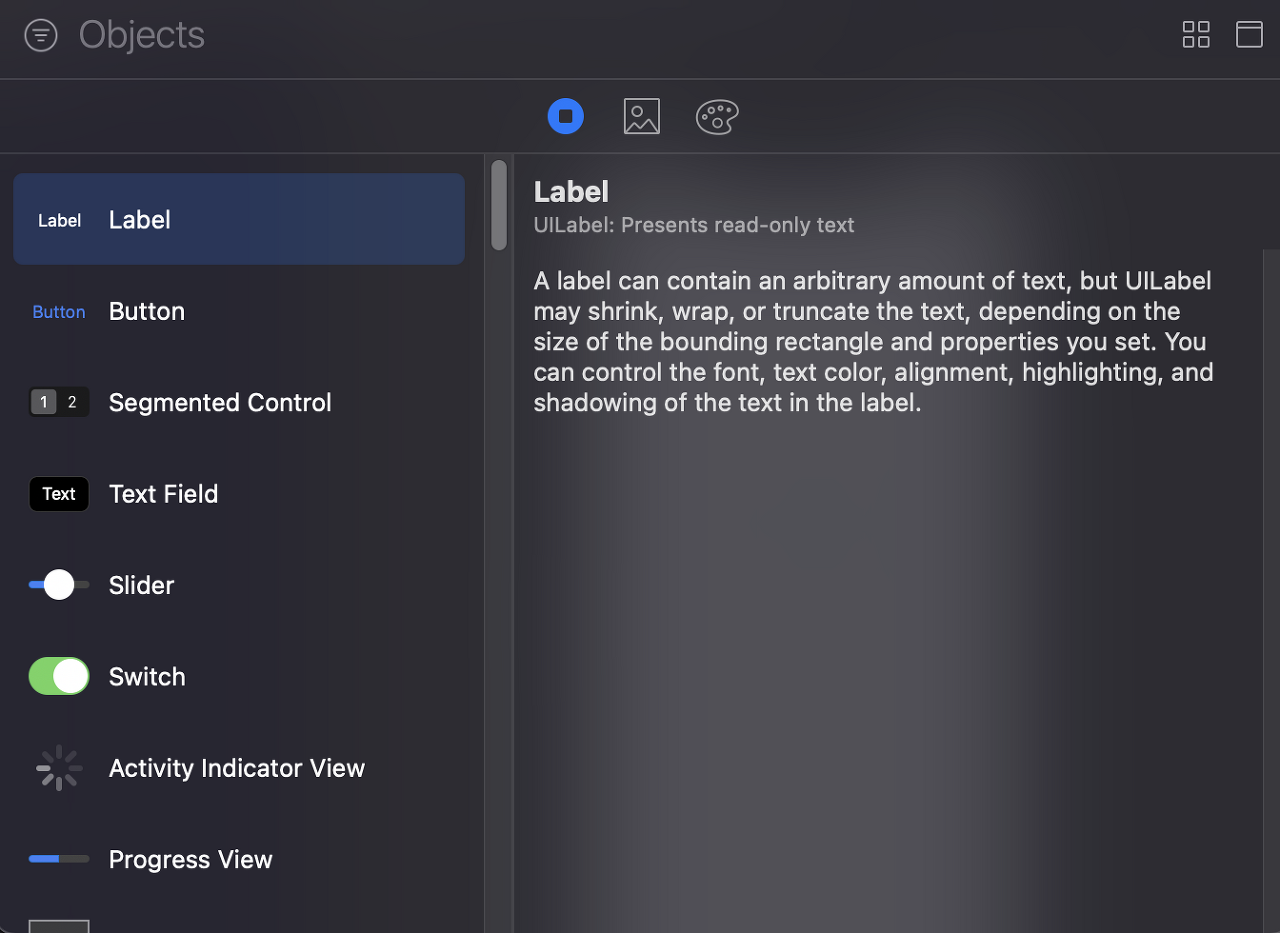Select the Slider object icon
1280x933 pixels.
tap(59, 585)
